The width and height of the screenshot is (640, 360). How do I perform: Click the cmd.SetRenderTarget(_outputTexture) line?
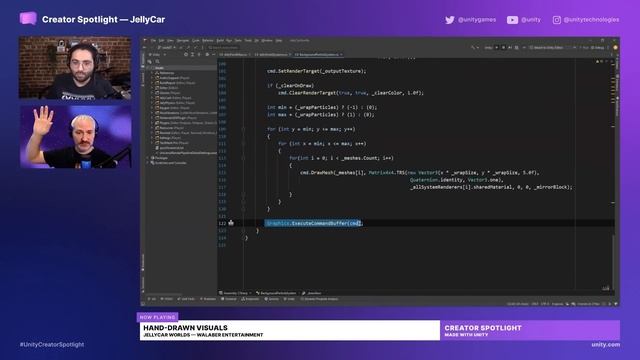pos(317,71)
